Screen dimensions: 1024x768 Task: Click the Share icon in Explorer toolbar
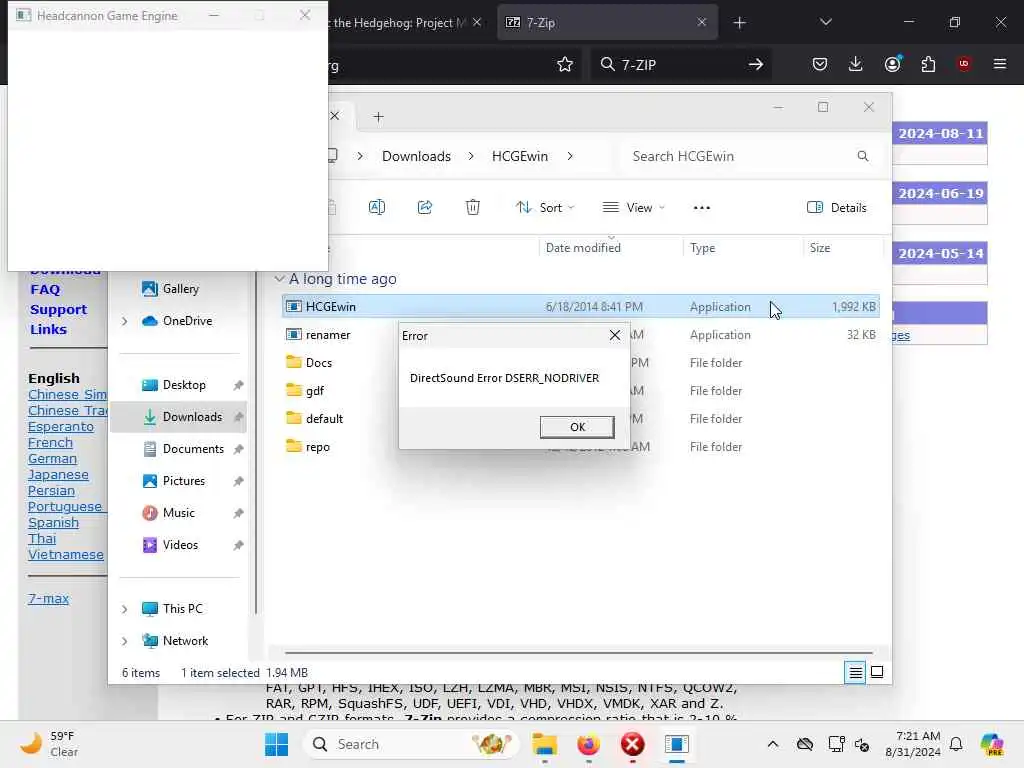(x=424, y=207)
